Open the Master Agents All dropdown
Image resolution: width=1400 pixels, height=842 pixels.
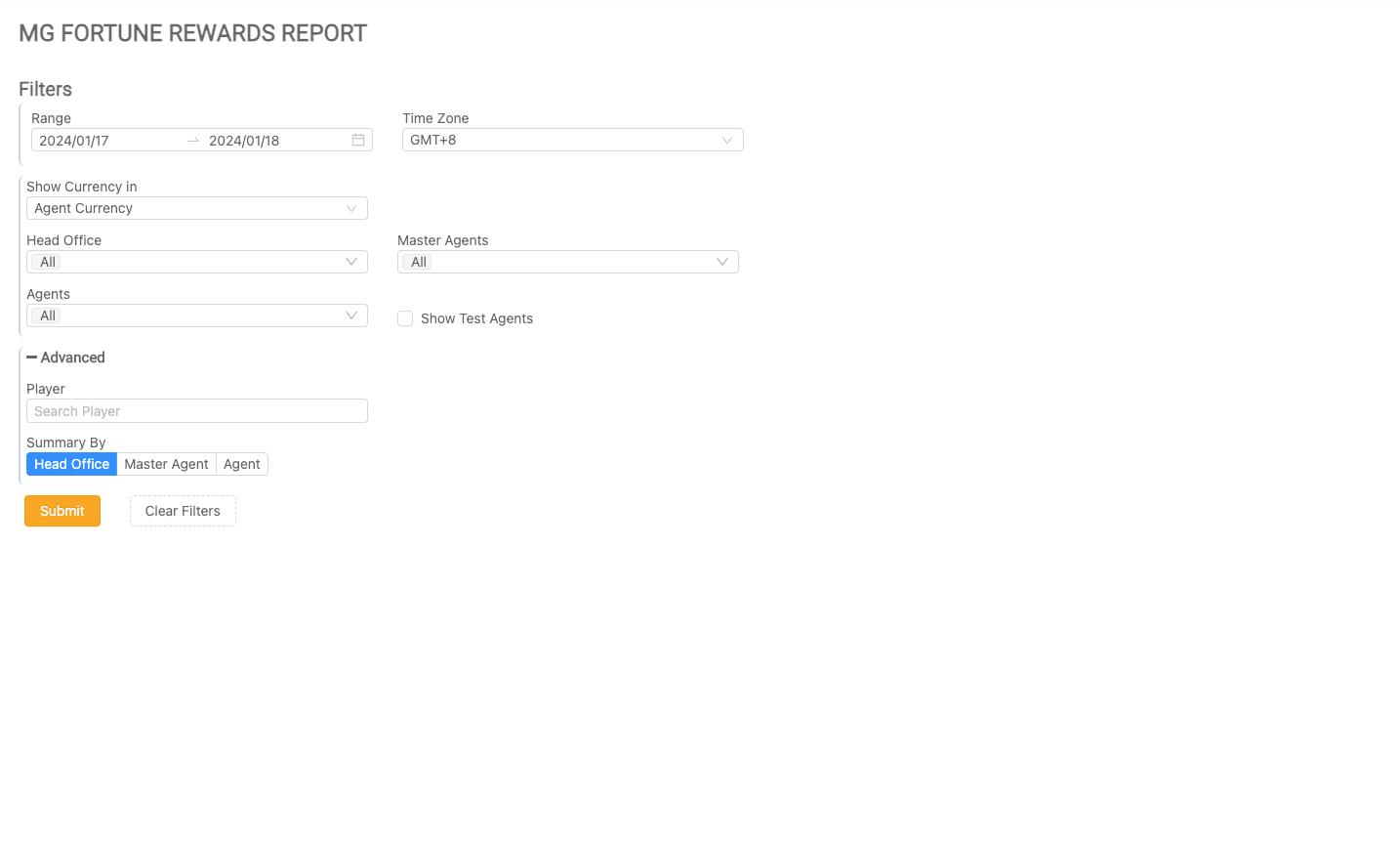[x=556, y=262]
